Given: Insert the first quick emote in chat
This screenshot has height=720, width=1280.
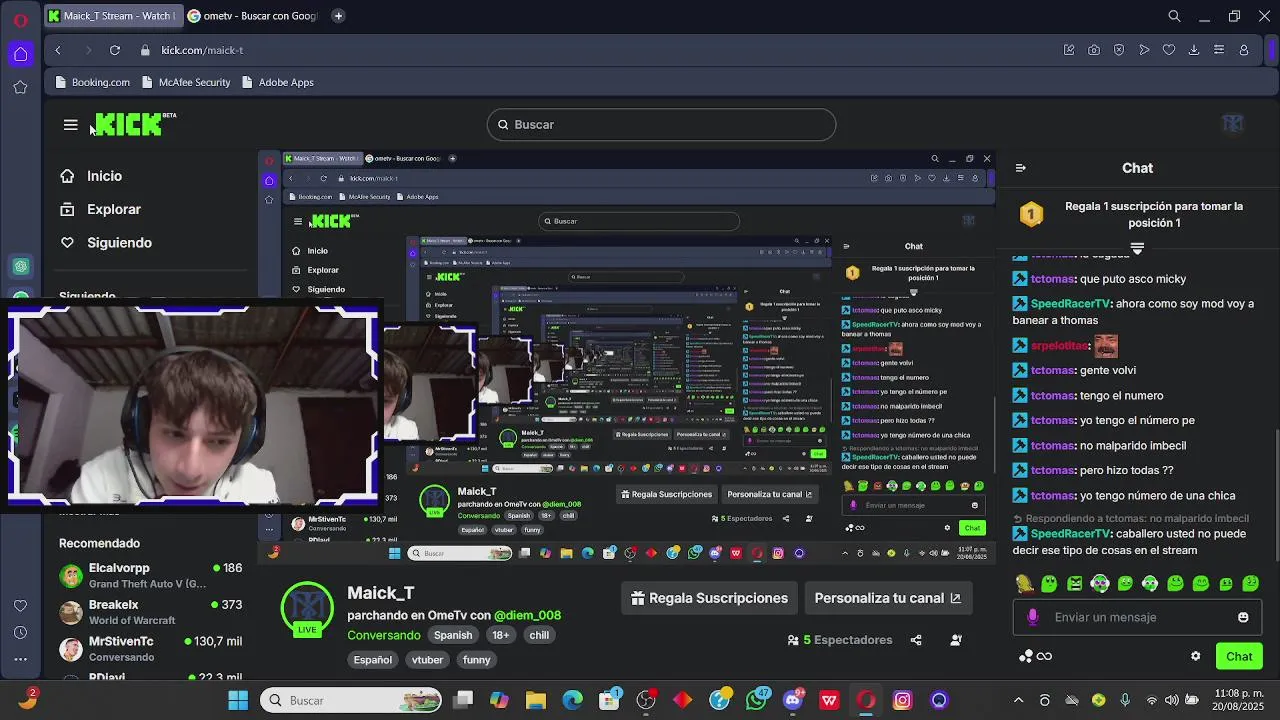Looking at the screenshot, I should pos(1024,583).
